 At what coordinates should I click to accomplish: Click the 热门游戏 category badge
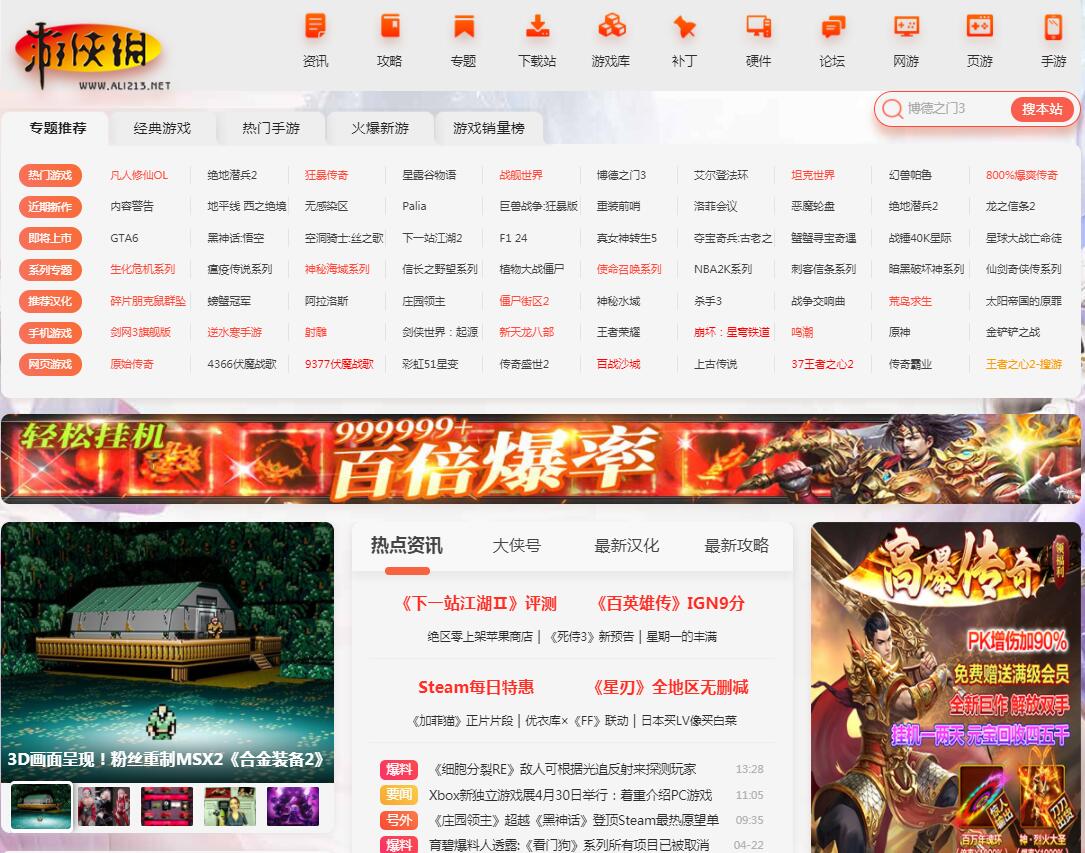[x=50, y=175]
